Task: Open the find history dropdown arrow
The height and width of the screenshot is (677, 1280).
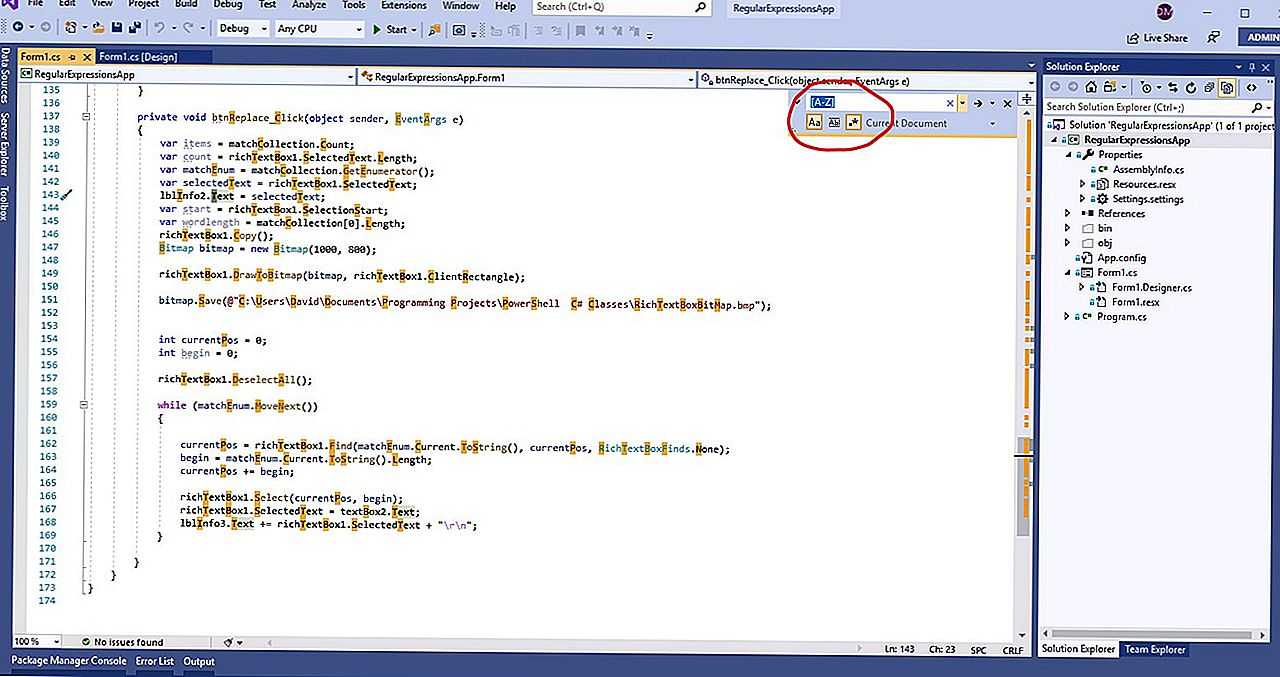Action: coord(962,104)
